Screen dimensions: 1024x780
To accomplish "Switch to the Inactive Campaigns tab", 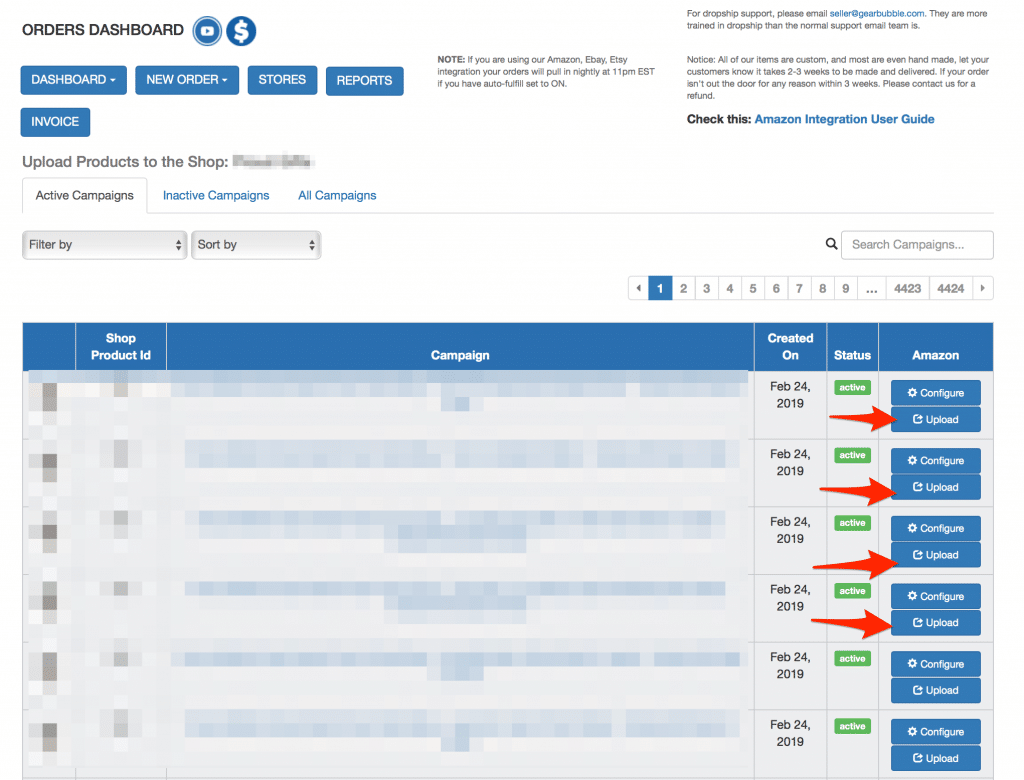I will 216,196.
